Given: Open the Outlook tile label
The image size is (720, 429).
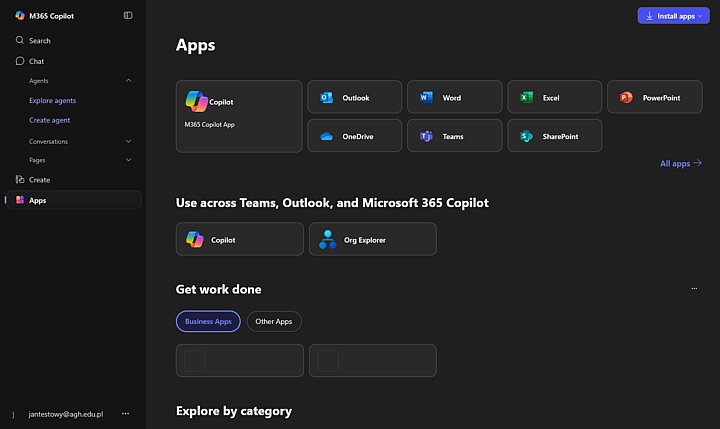Looking at the screenshot, I should pyautogui.click(x=356, y=98).
